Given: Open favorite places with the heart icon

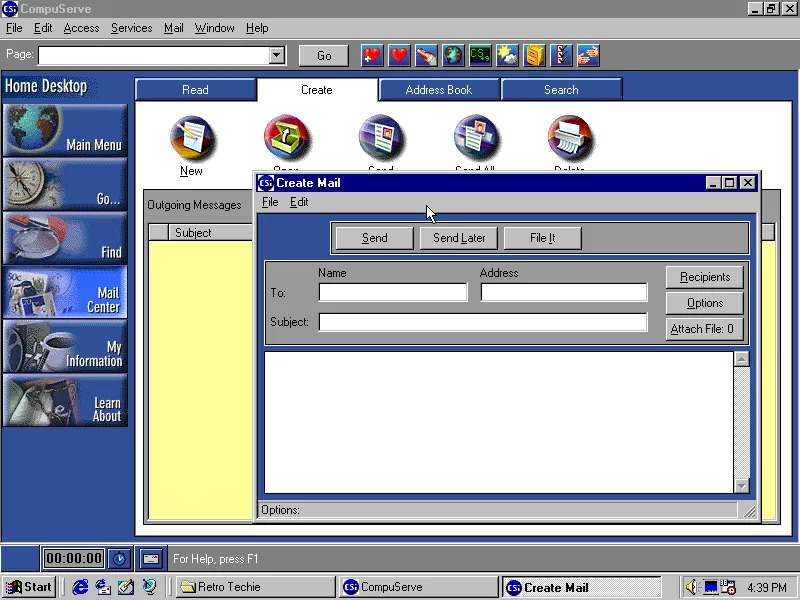Looking at the screenshot, I should tap(399, 55).
